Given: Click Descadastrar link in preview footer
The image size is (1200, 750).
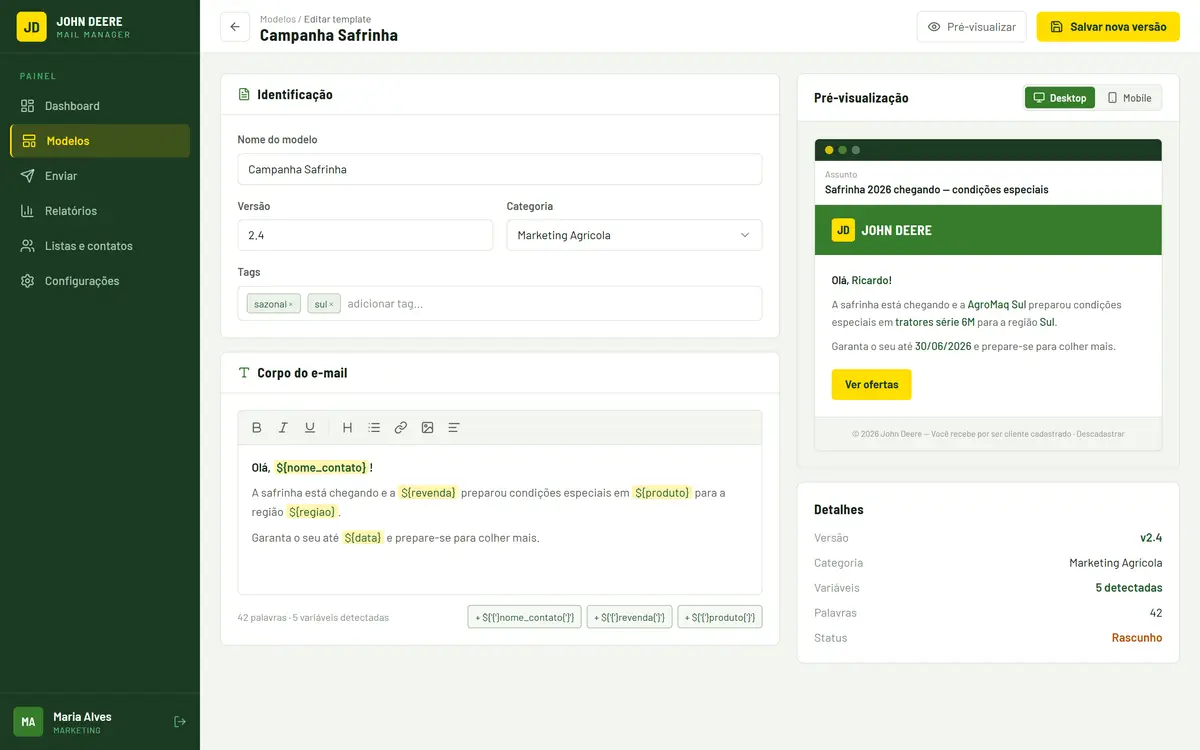Looking at the screenshot, I should (1101, 434).
